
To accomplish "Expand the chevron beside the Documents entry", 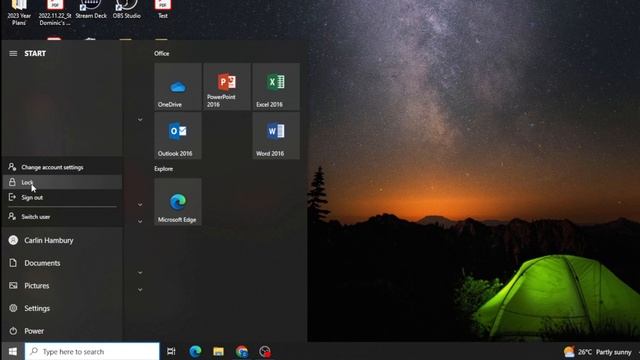I will coord(140,273).
